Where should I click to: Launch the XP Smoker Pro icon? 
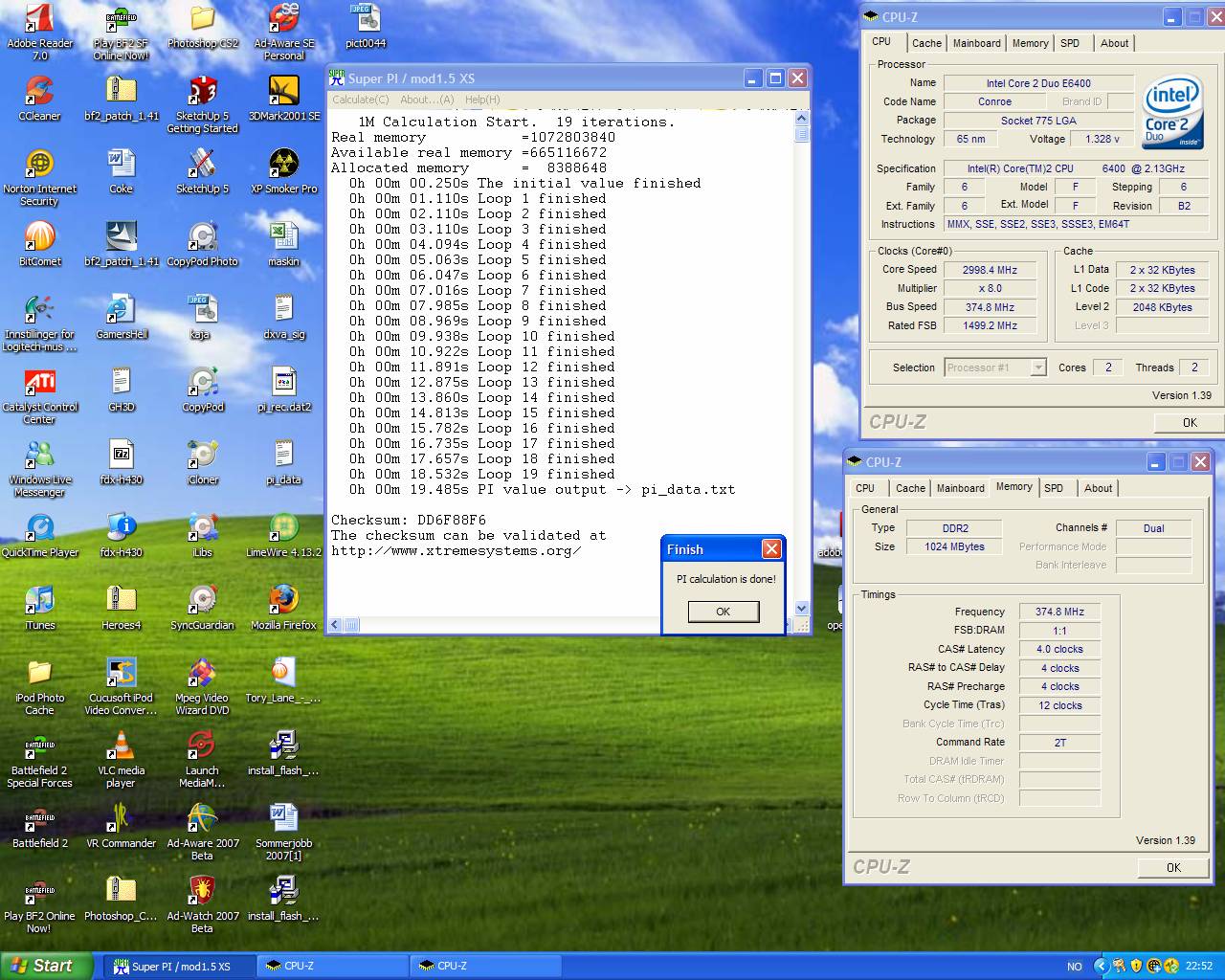click(x=283, y=171)
